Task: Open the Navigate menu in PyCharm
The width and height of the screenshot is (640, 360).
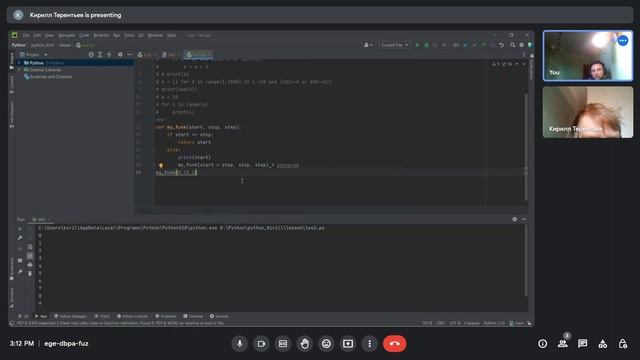Action: pyautogui.click(x=67, y=36)
